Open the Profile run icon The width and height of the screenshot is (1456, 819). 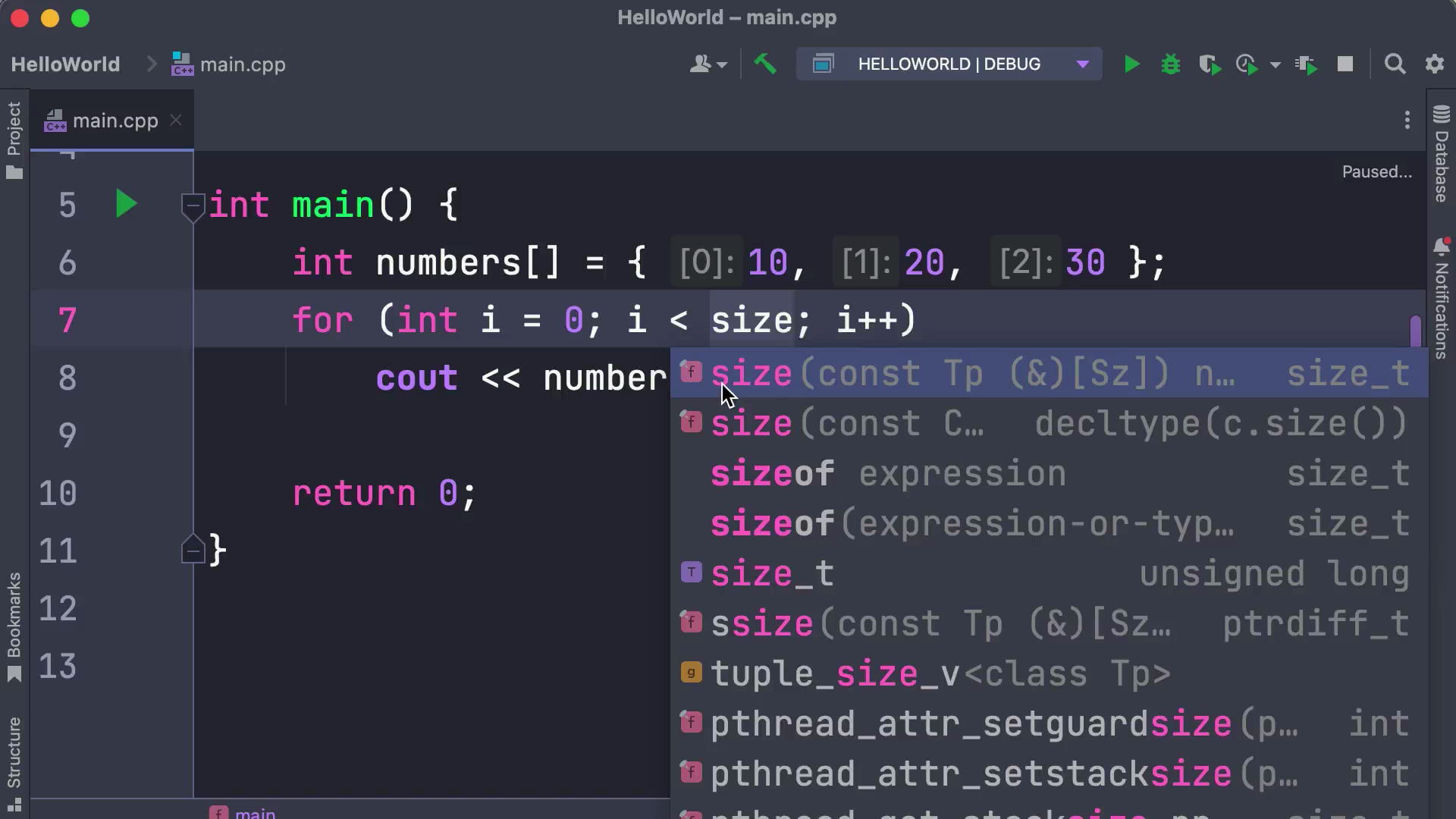(x=1247, y=64)
